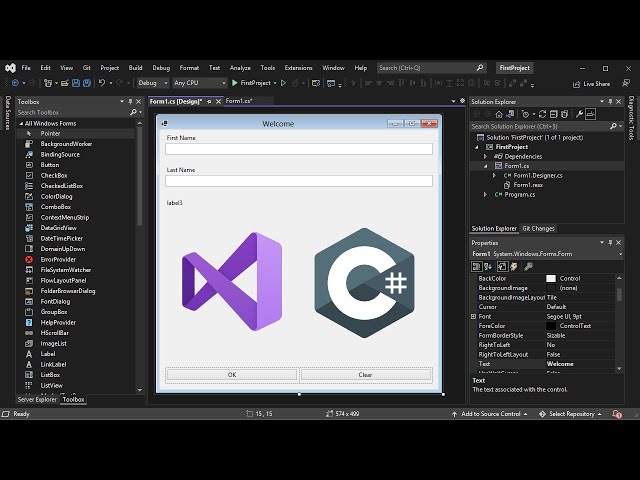Click the Clear button on the form
This screenshot has width=640, height=480.
[365, 375]
